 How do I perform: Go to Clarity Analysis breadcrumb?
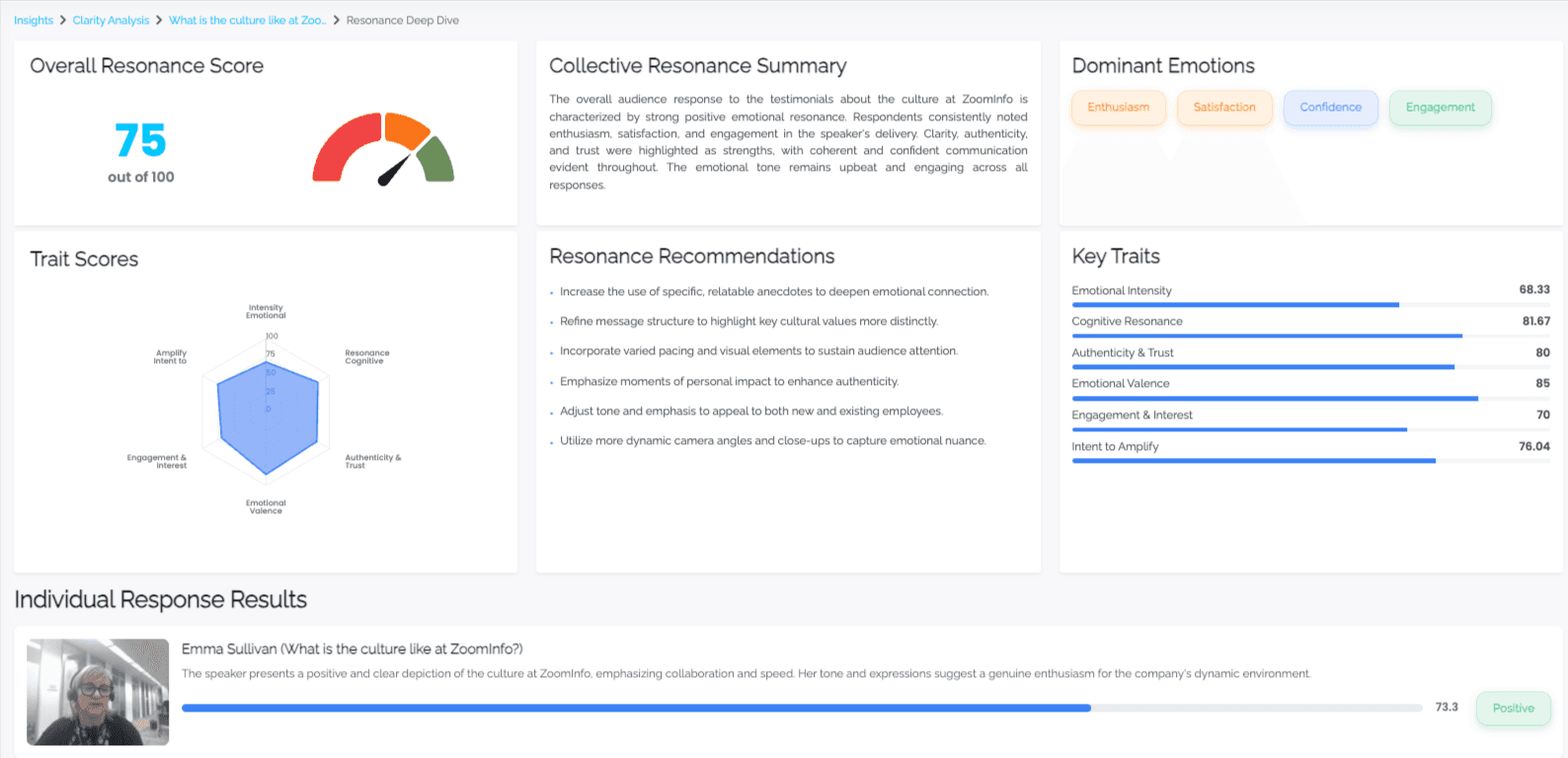[111, 20]
